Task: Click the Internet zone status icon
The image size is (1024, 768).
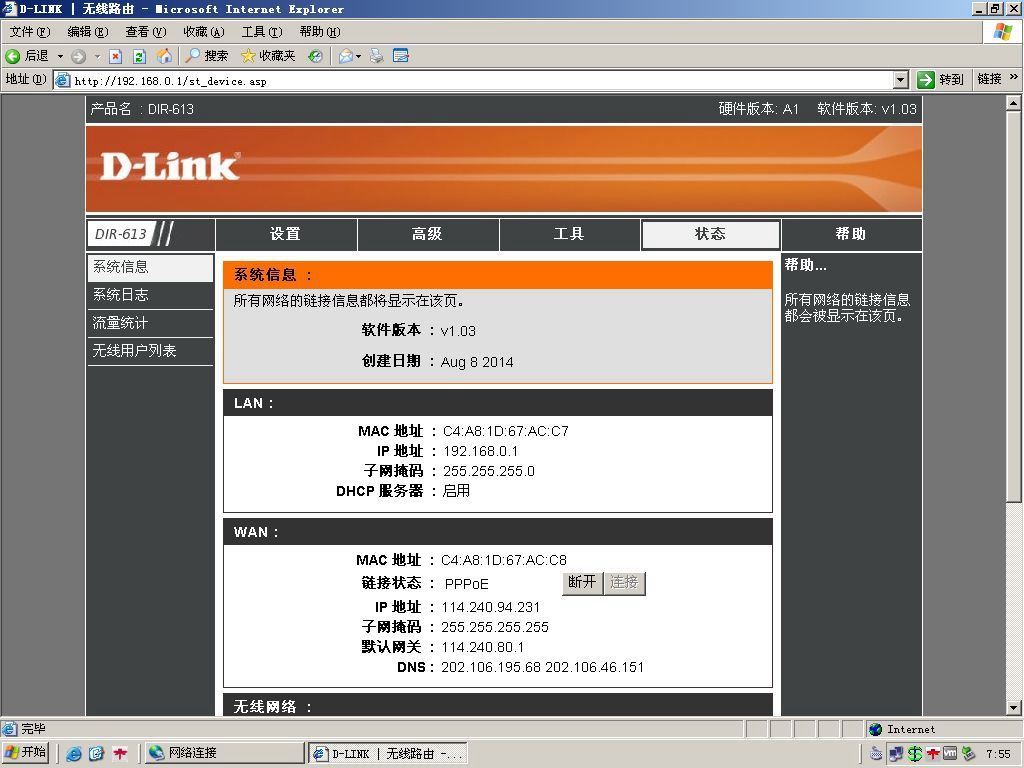Action: pyautogui.click(x=876, y=729)
